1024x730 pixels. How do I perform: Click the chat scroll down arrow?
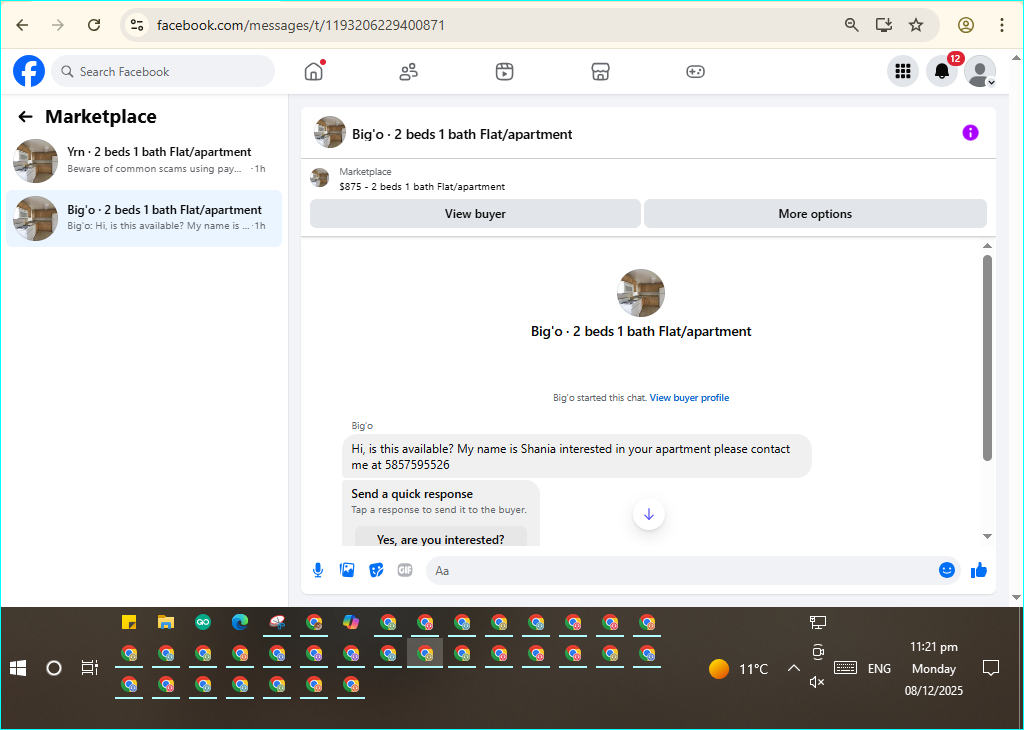[987, 536]
